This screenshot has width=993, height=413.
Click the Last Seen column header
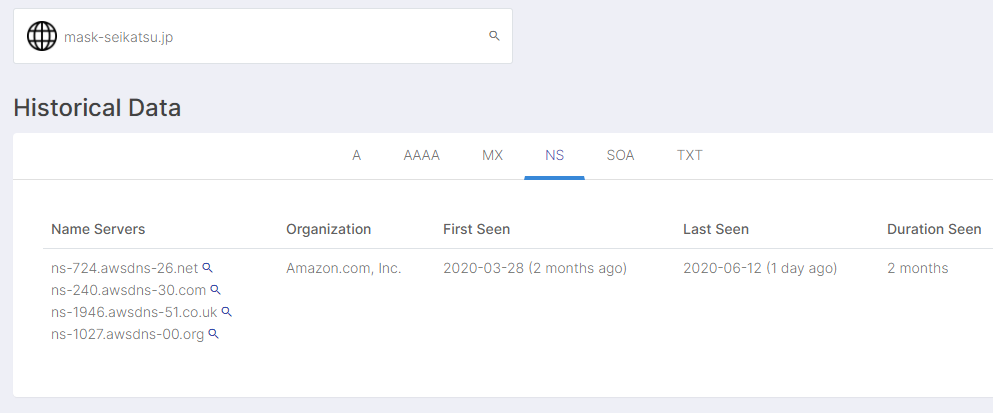pos(715,229)
